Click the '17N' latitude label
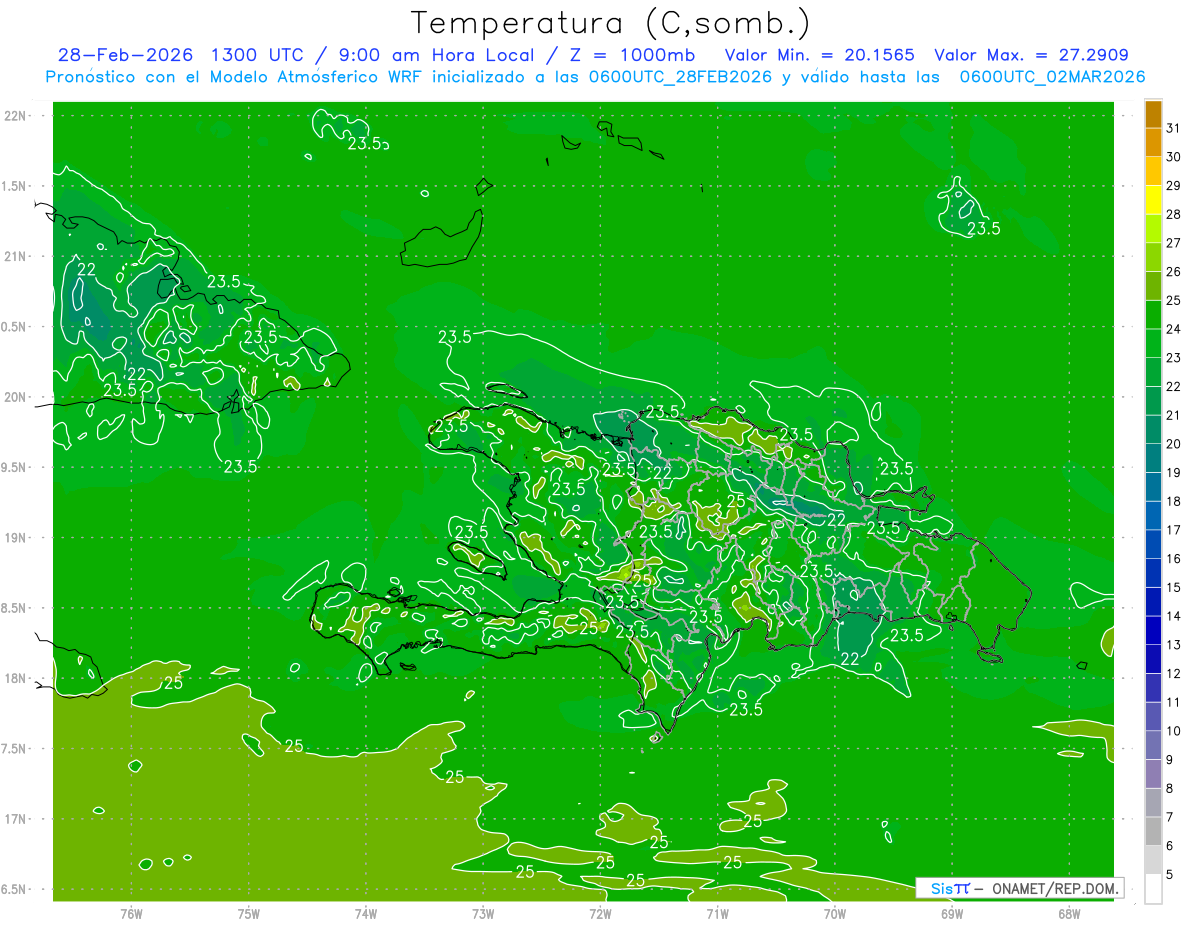This screenshot has width=1200, height=927. (x=17, y=819)
